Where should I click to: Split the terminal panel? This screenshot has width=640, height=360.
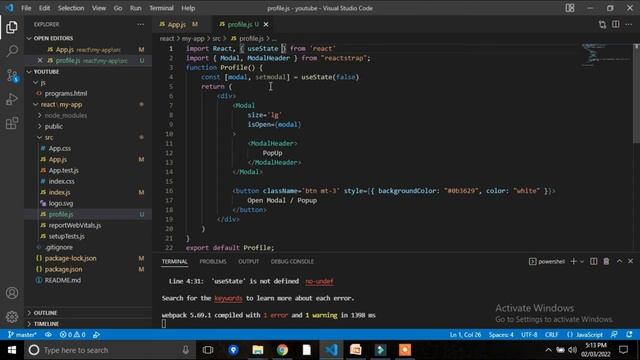tap(593, 262)
